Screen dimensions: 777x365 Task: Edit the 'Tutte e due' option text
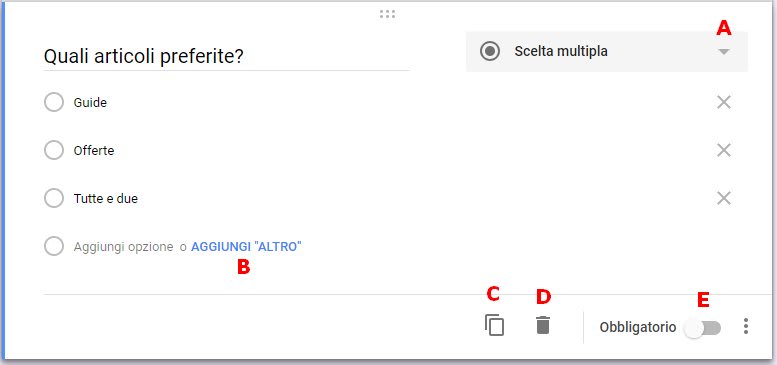pyautogui.click(x=106, y=199)
